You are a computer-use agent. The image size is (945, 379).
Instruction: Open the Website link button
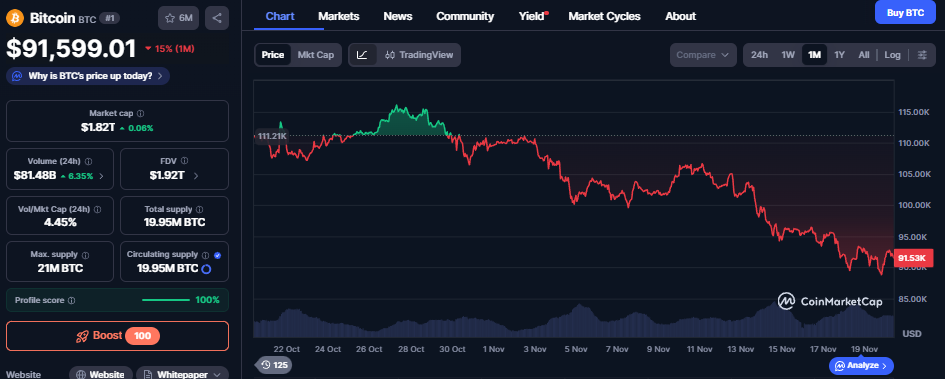101,374
